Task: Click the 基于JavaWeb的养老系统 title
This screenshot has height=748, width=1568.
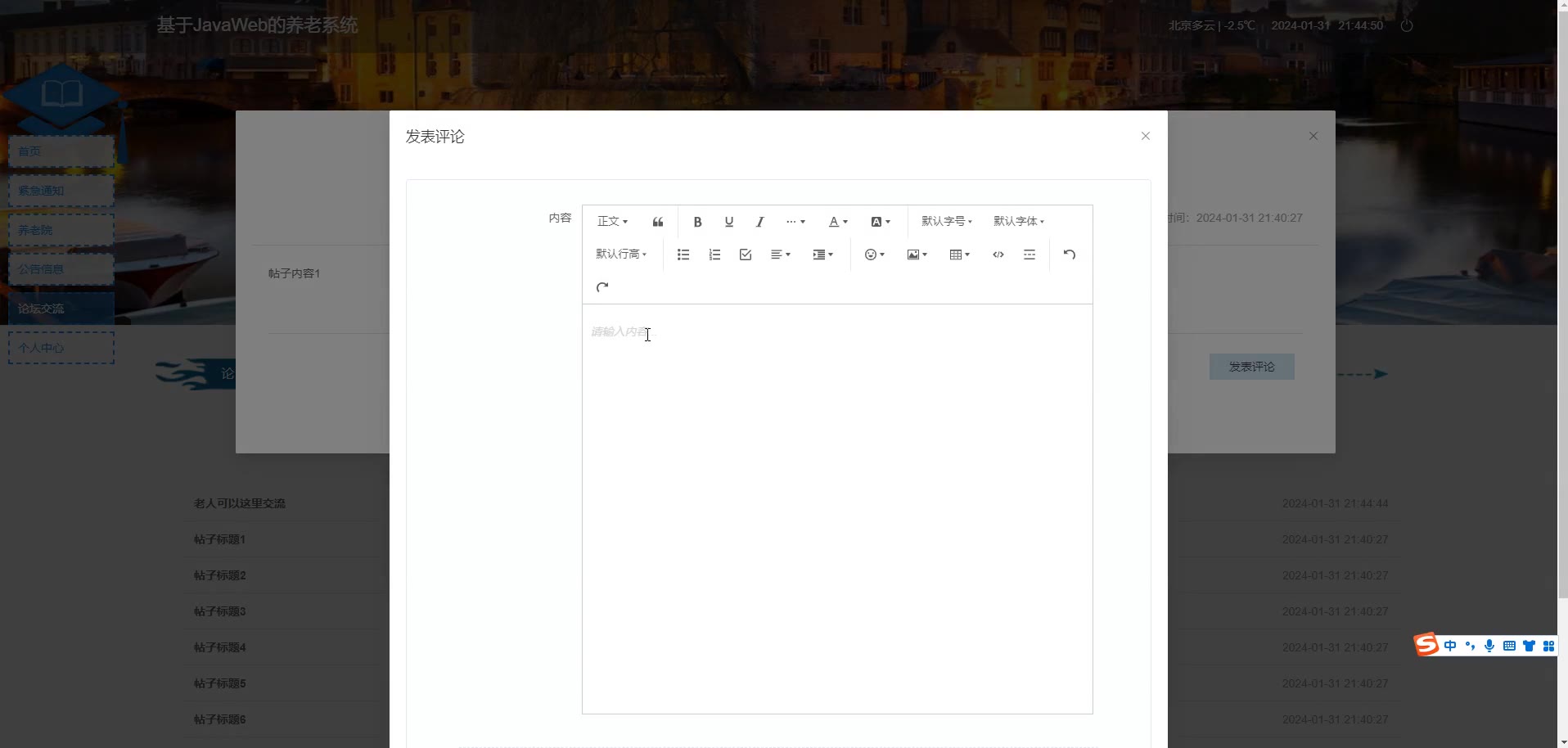Action: [257, 25]
